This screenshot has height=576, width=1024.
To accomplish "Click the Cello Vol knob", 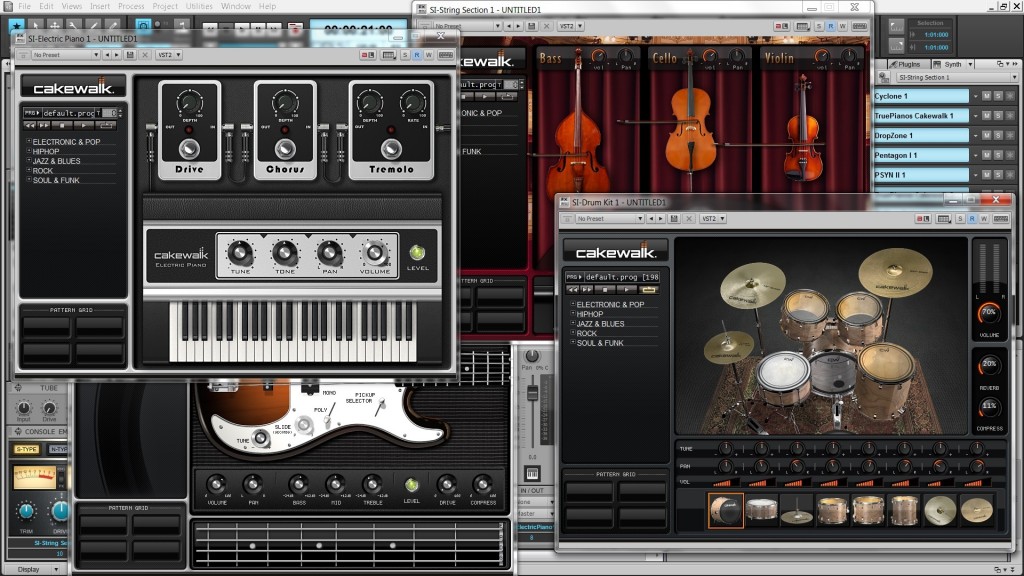I will (x=709, y=57).
